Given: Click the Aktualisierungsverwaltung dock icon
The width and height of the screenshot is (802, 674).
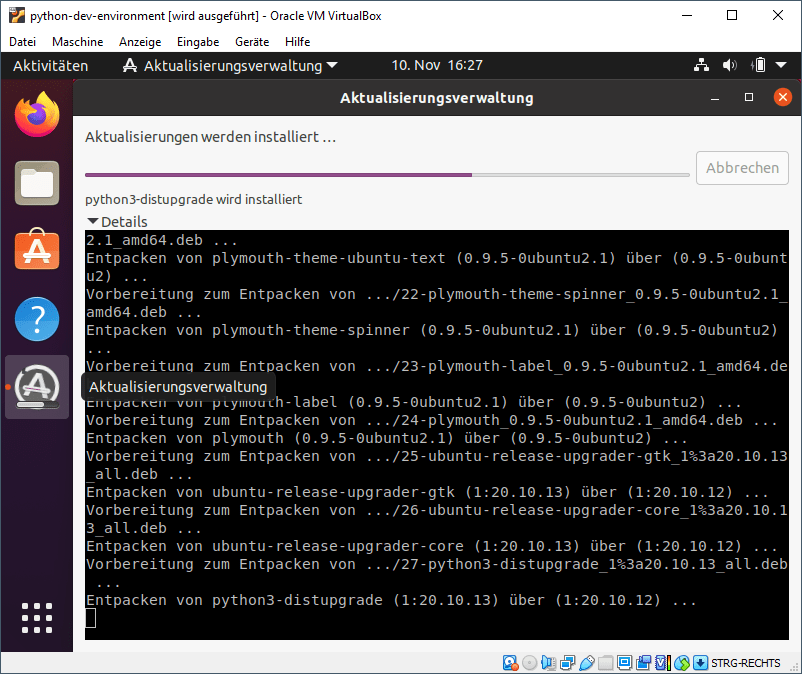Looking at the screenshot, I should click(36, 386).
